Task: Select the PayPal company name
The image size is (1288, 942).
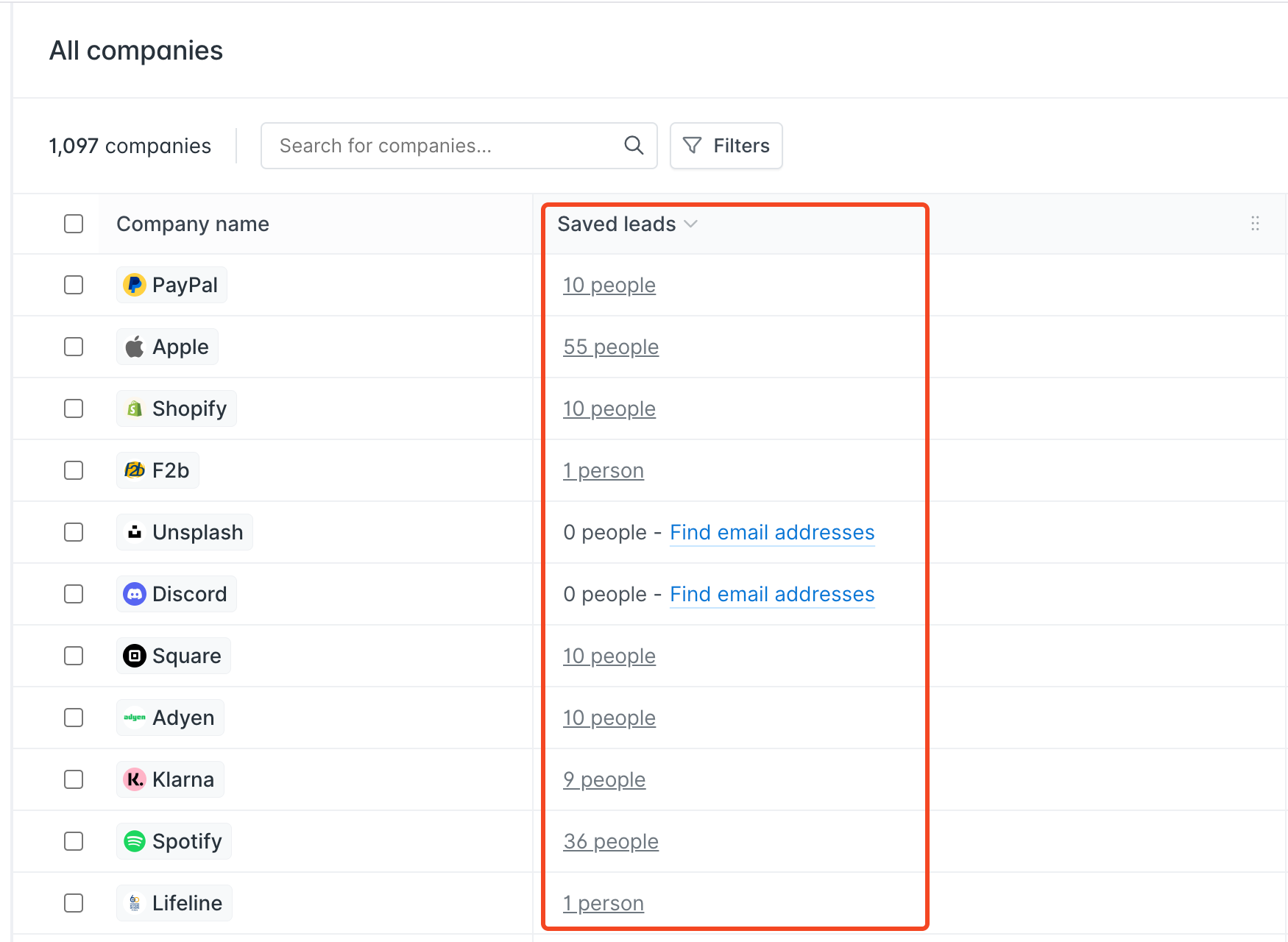Action: point(185,285)
